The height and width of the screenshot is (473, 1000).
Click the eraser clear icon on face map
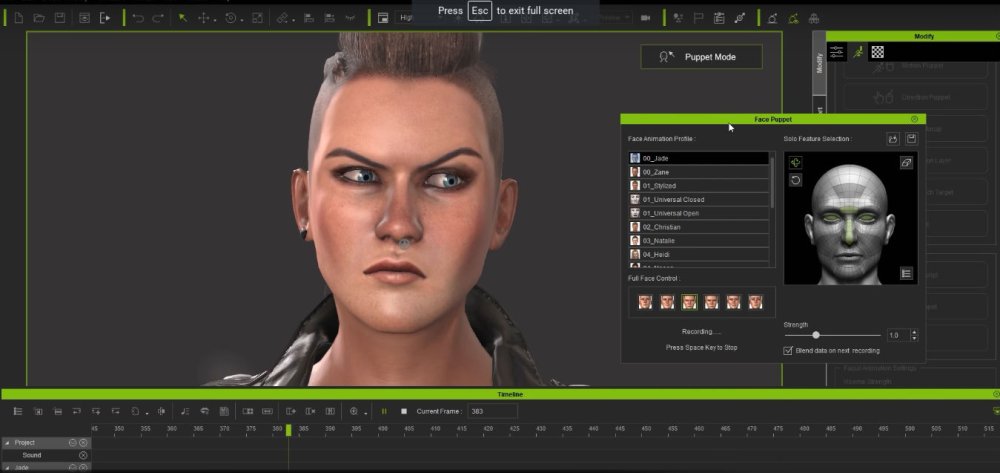click(x=906, y=163)
